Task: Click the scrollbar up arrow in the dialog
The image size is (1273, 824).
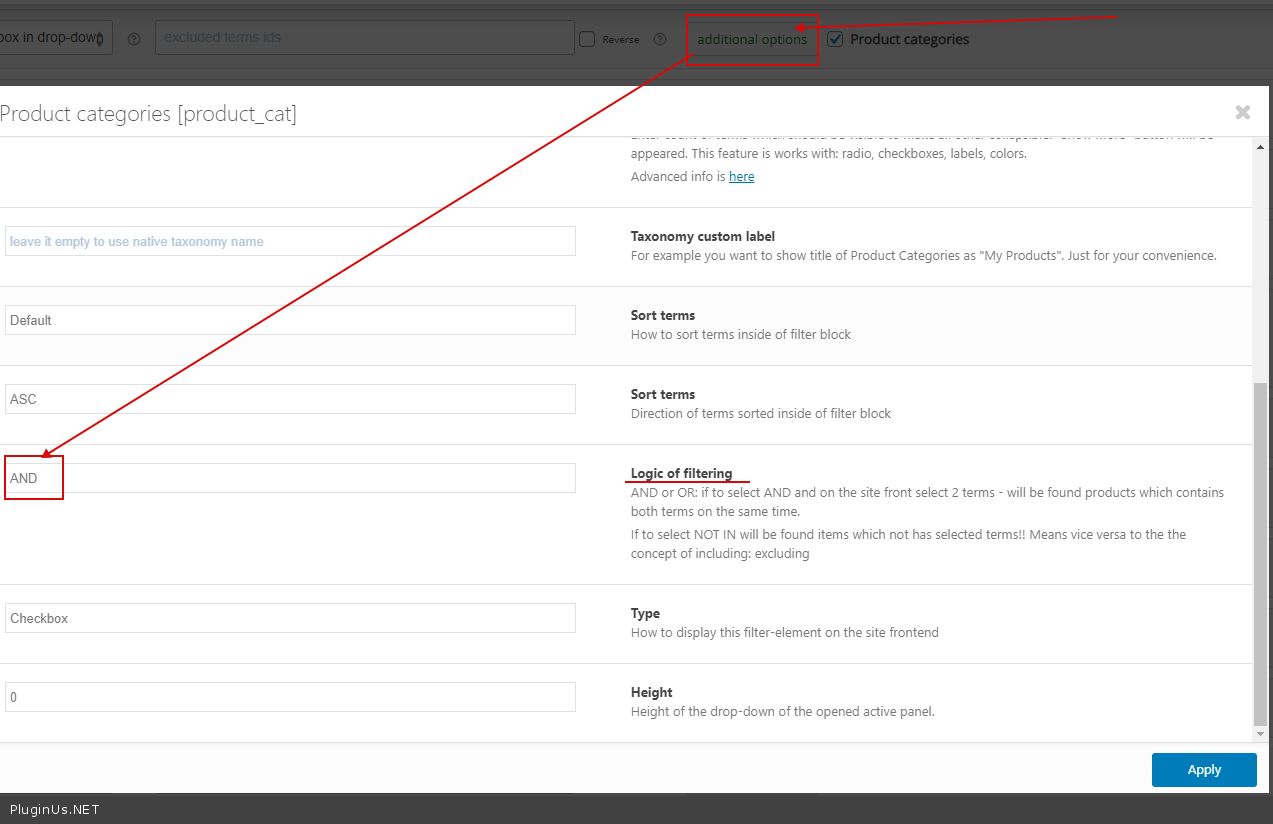Action: (1260, 147)
